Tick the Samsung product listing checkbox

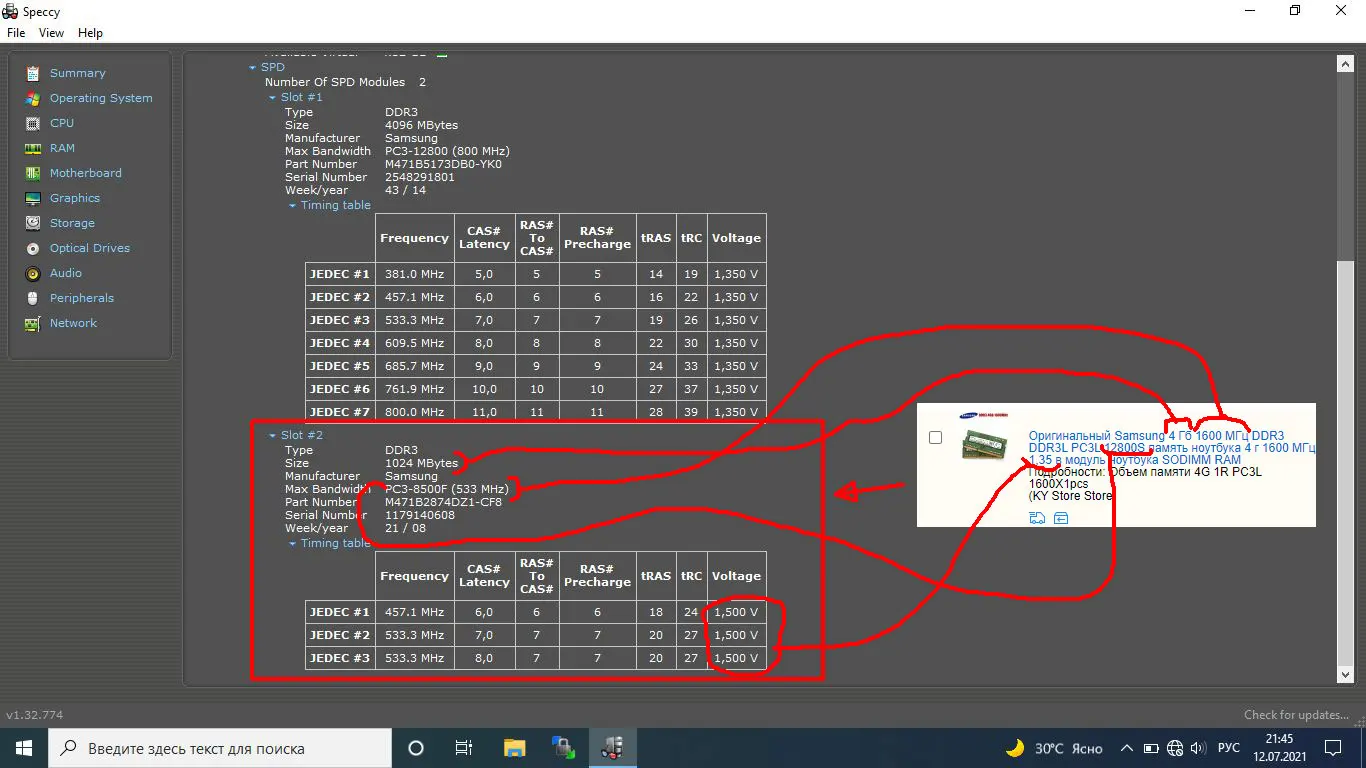coord(935,438)
